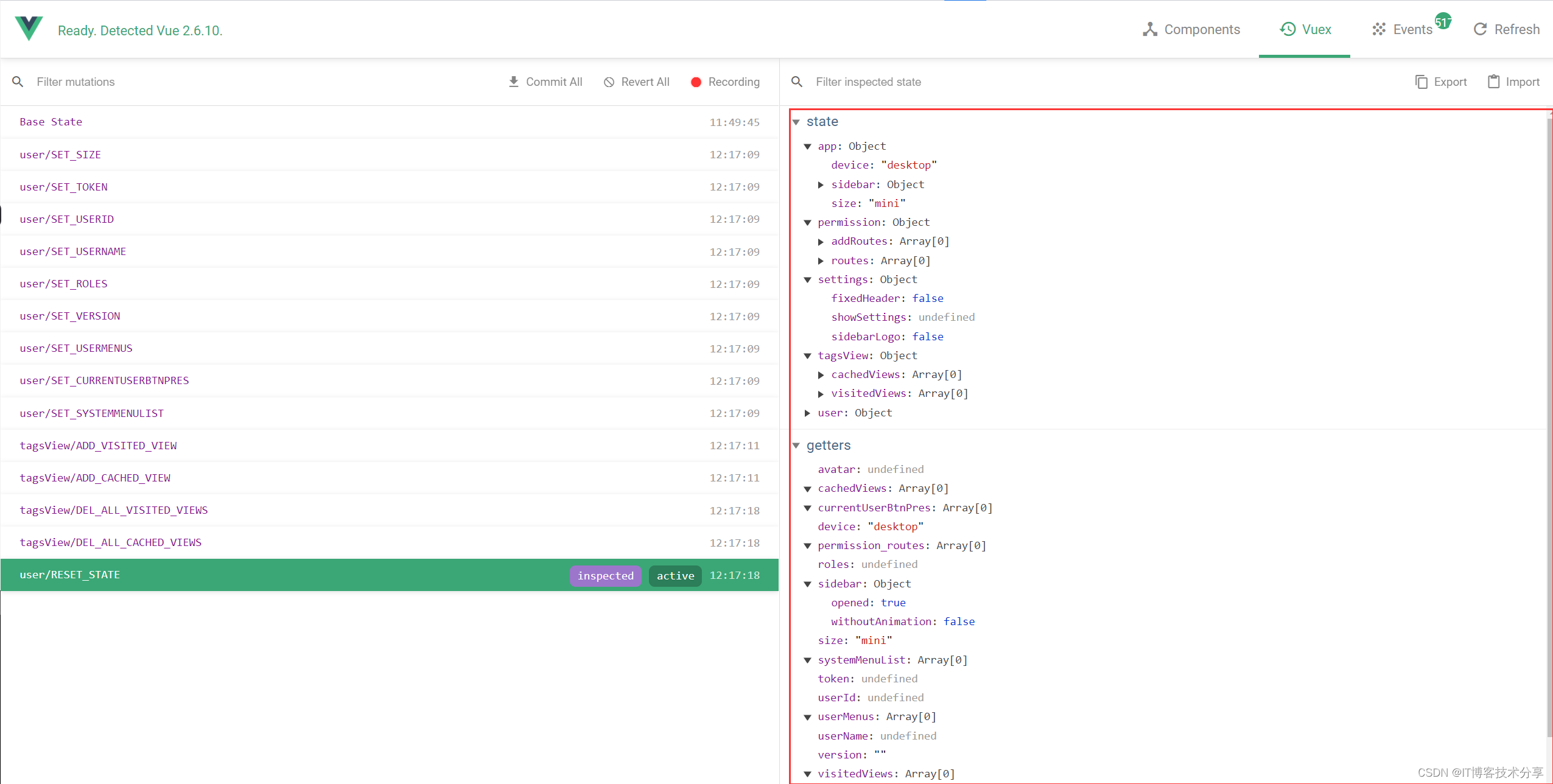Click the Vue logo in the header
Viewport: 1553px width, 784px height.
coord(27,28)
